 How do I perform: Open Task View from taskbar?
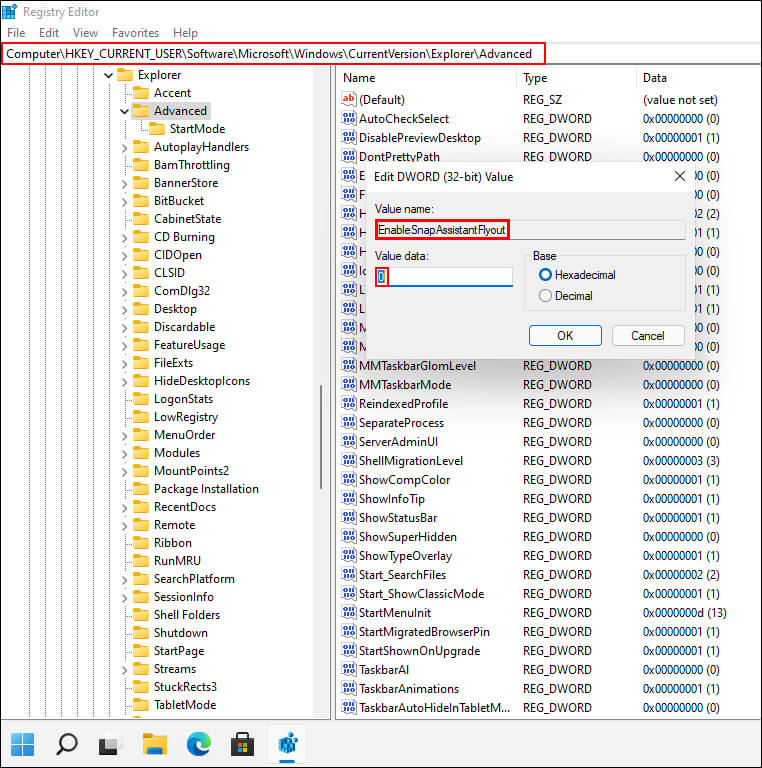(x=110, y=744)
